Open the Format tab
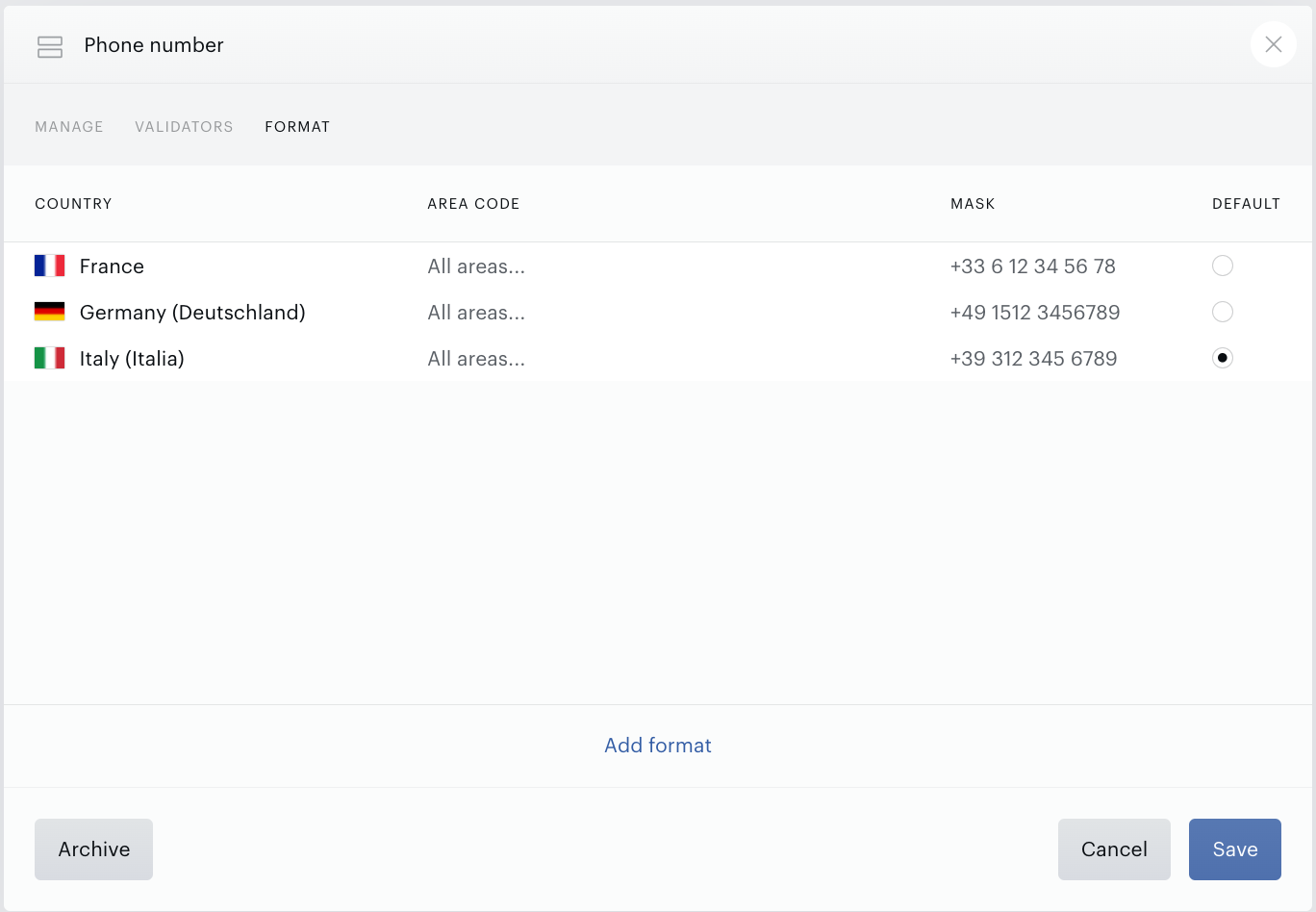The width and height of the screenshot is (1316, 912). pos(297,127)
